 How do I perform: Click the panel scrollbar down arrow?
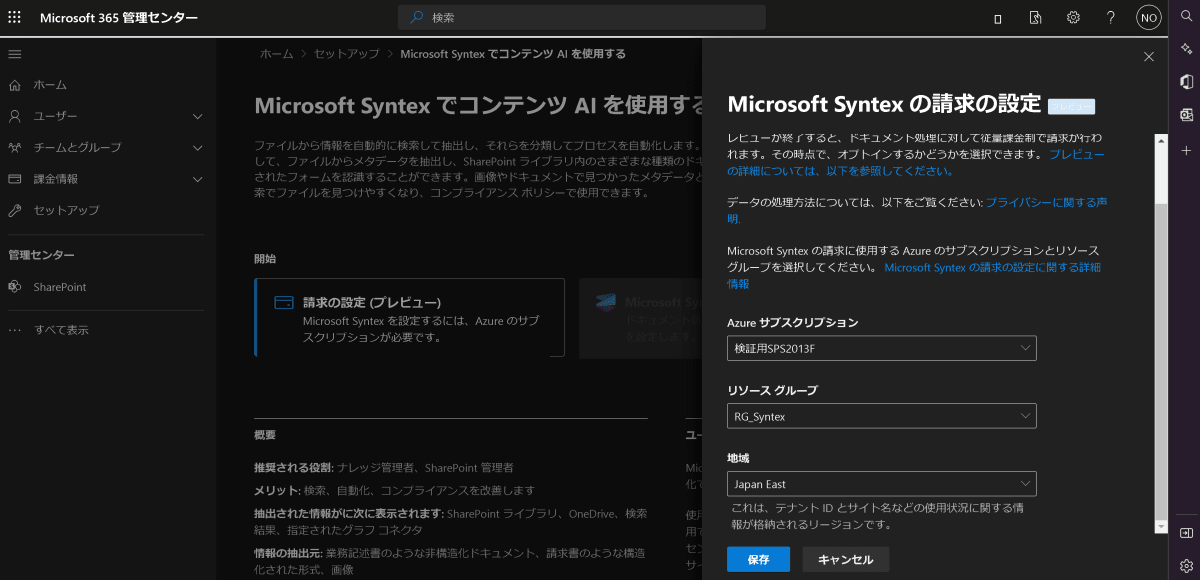click(x=1161, y=526)
